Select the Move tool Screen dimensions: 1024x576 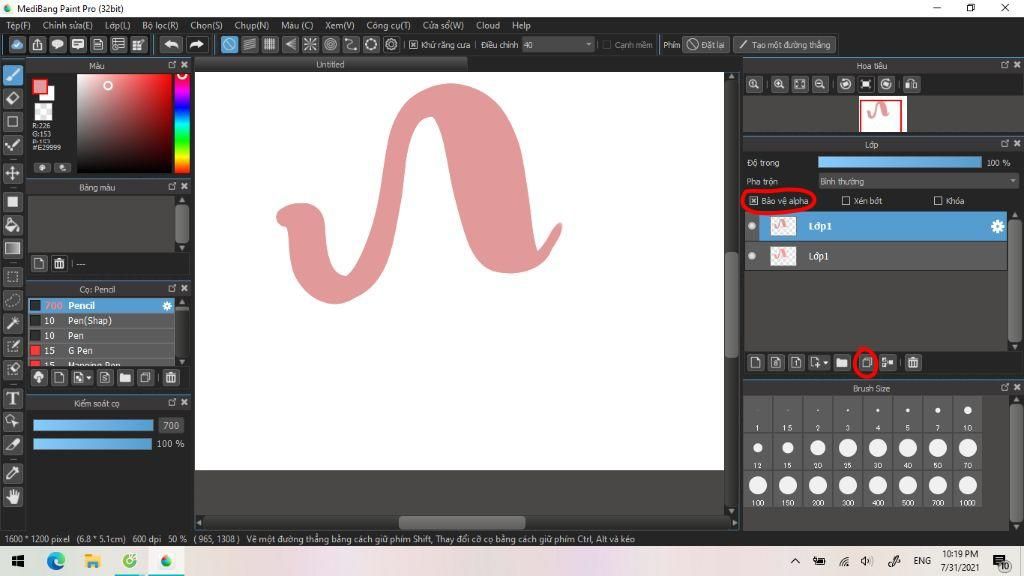[x=12, y=173]
